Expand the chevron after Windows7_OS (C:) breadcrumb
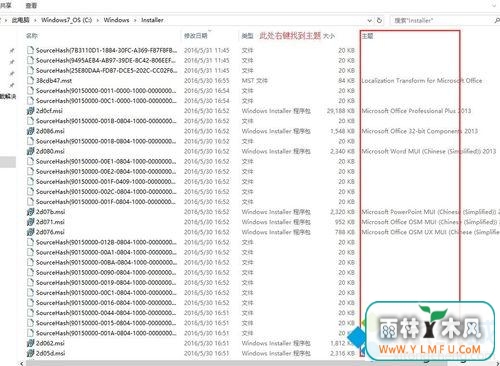 pyautogui.click(x=98, y=20)
